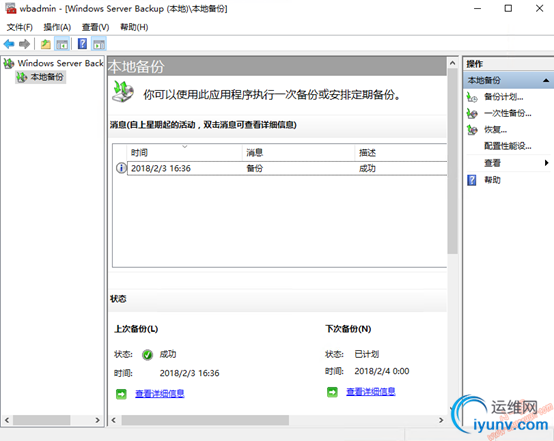Screen dimensions: 554x441
Task: Click the info icon on the backup row
Action: 121,168
